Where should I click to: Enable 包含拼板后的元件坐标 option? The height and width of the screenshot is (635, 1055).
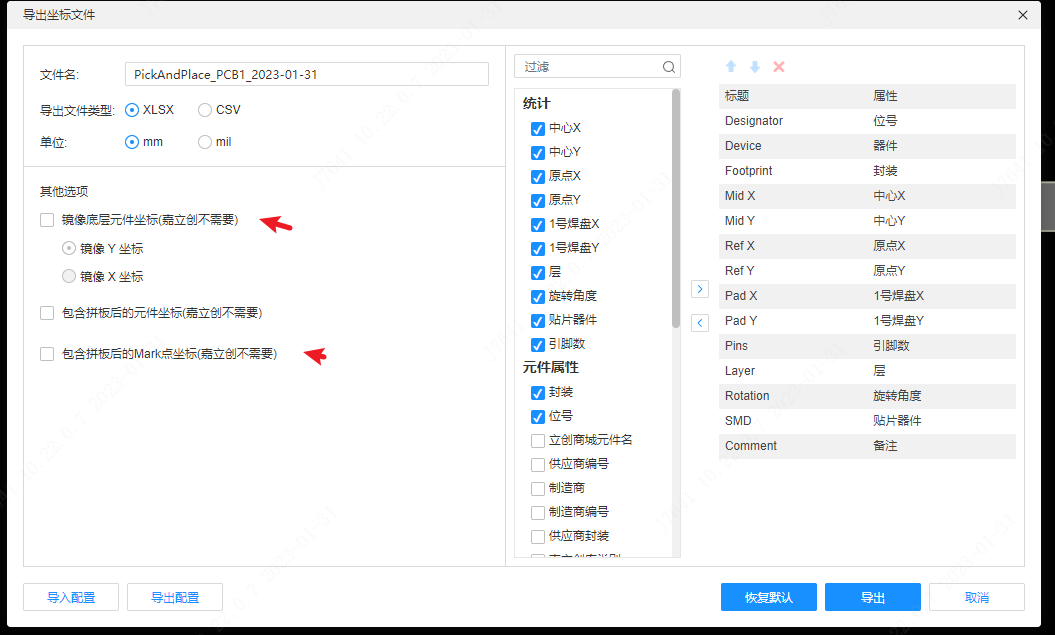coord(47,312)
